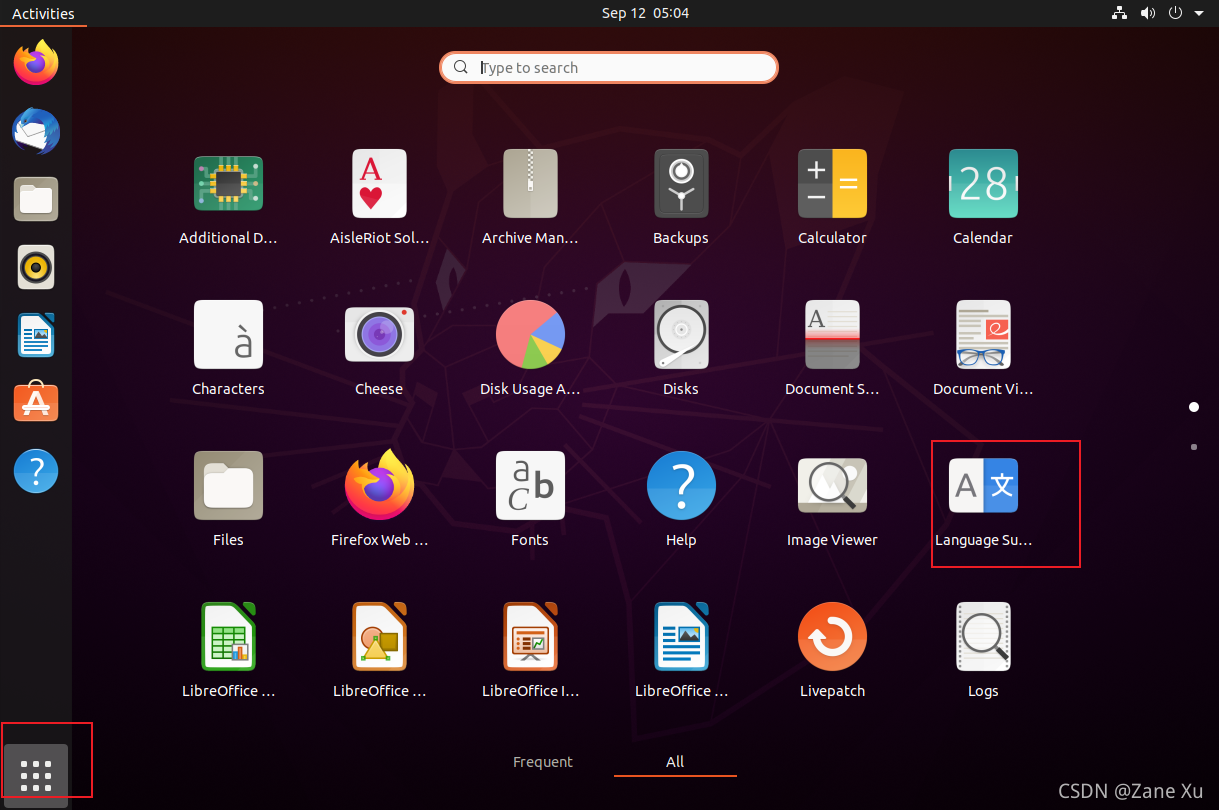Launch LibreOffice Calc spreadsheet icon
This screenshot has height=810, width=1219.
click(228, 637)
